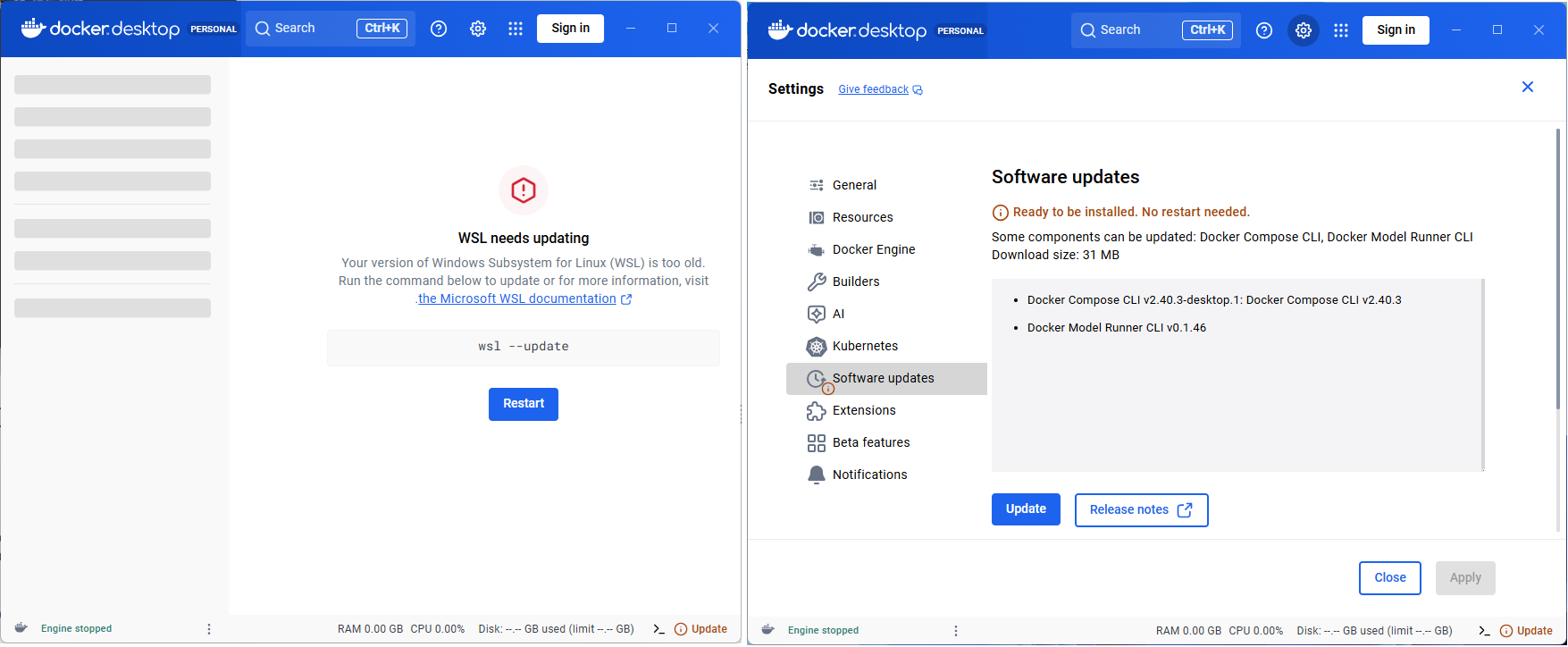Viewport: 1568px width, 647px height.
Task: Click the Update indicator in the Settings window status bar
Action: (x=1526, y=631)
